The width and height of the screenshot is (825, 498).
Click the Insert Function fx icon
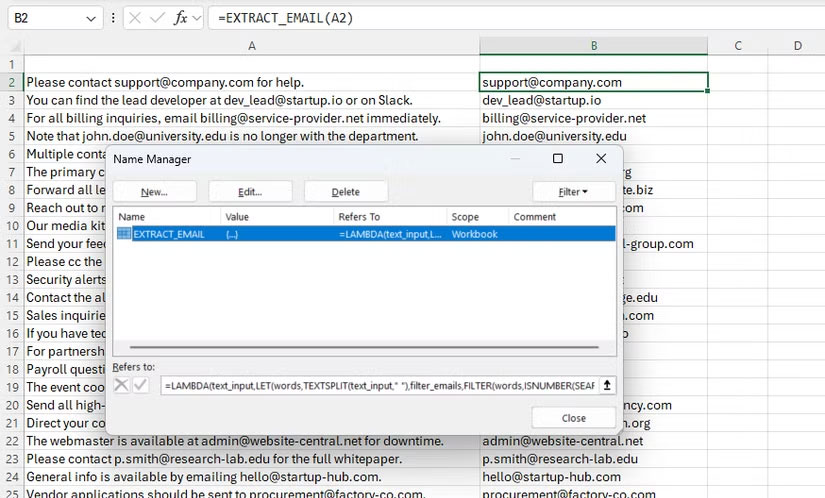[x=180, y=18]
